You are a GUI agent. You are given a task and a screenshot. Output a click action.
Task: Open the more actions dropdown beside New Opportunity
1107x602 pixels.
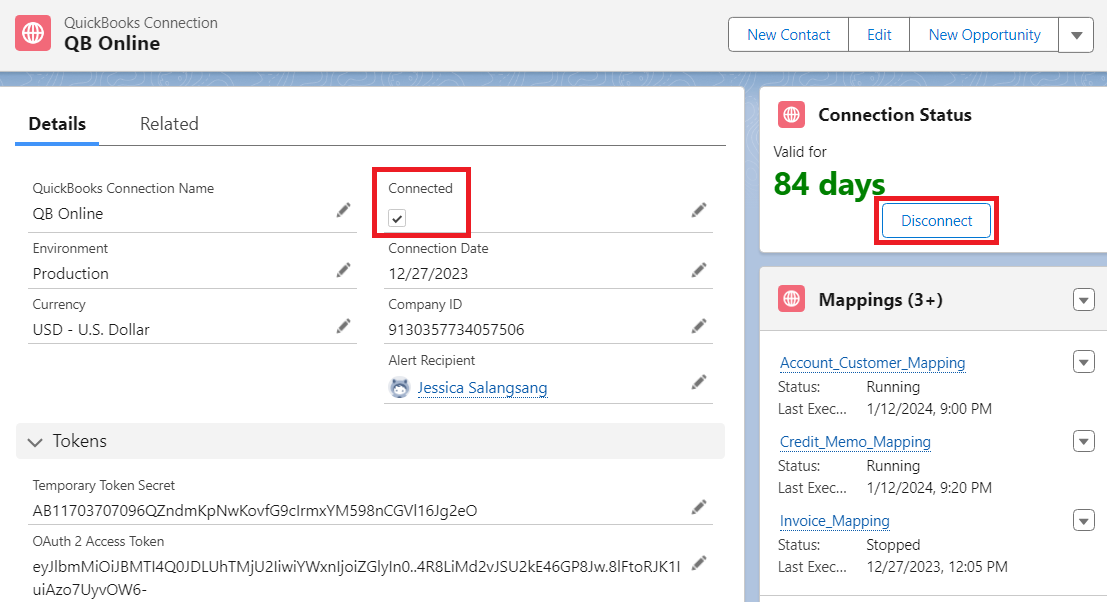[1076, 35]
